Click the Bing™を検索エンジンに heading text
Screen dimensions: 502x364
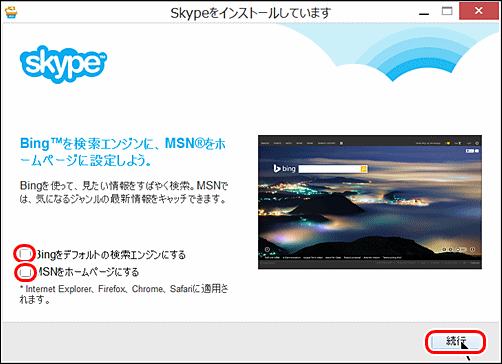click(x=123, y=152)
